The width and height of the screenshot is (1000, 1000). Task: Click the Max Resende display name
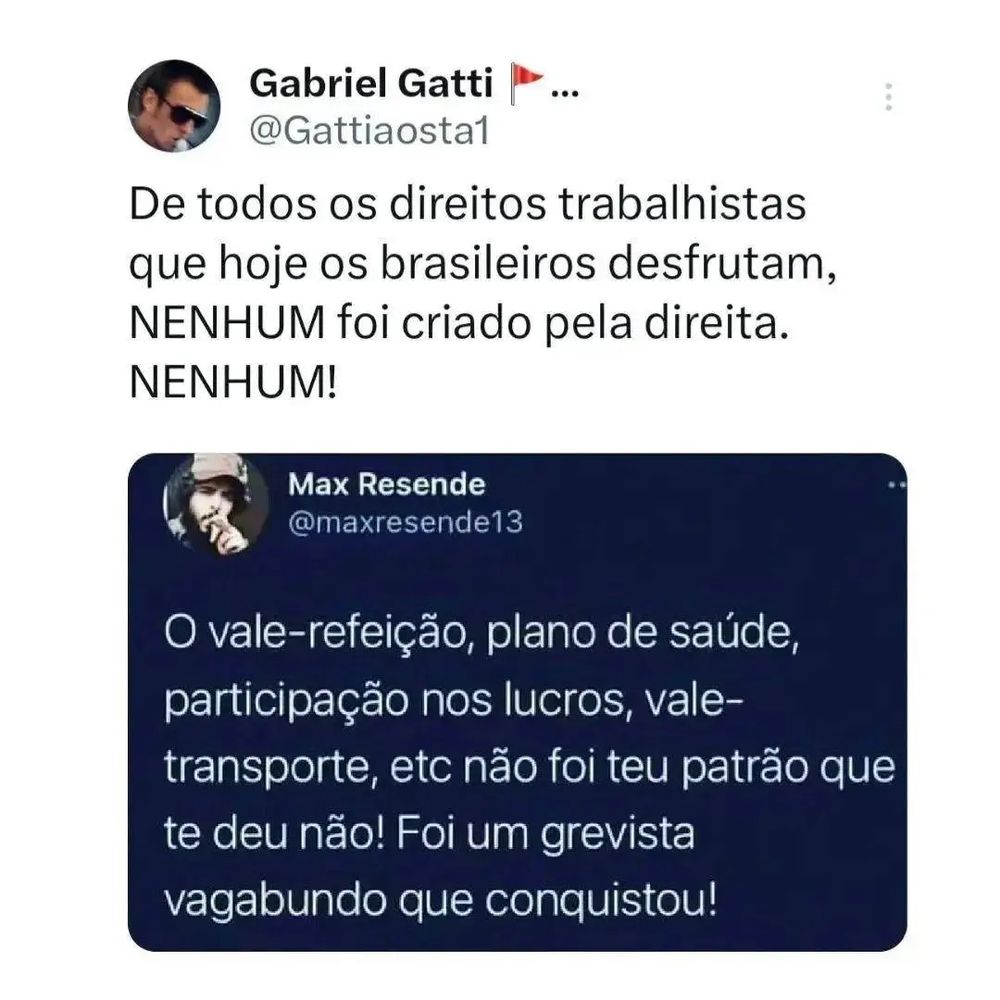pyautogui.click(x=386, y=484)
